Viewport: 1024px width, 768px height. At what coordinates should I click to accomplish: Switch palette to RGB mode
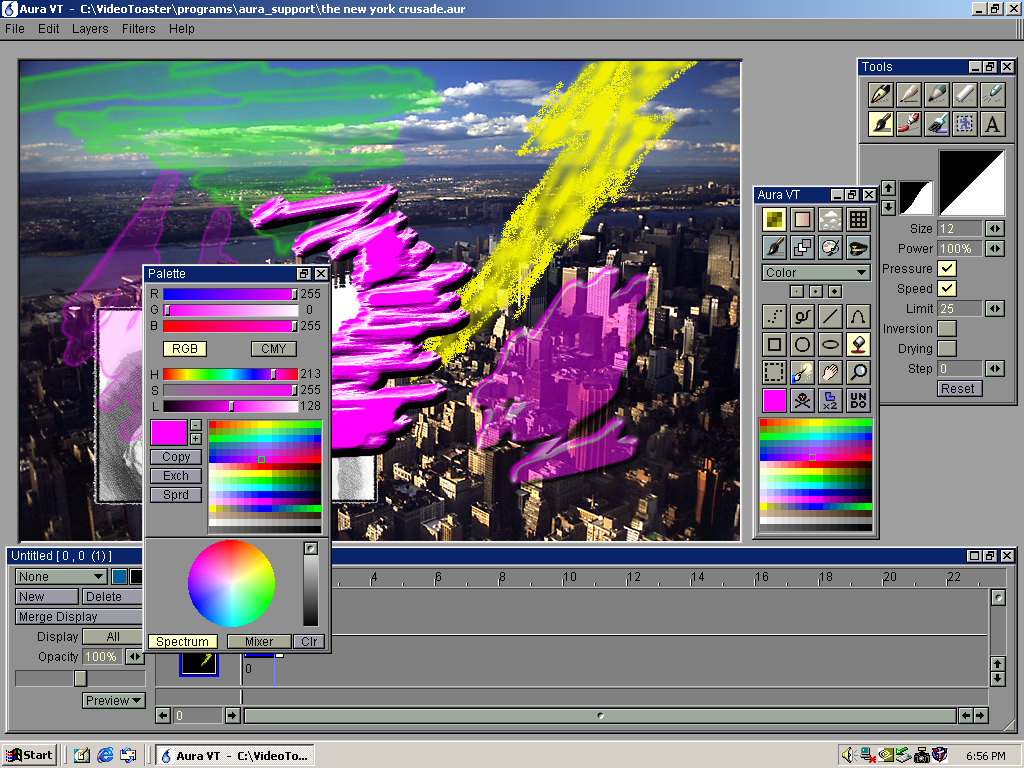point(185,349)
